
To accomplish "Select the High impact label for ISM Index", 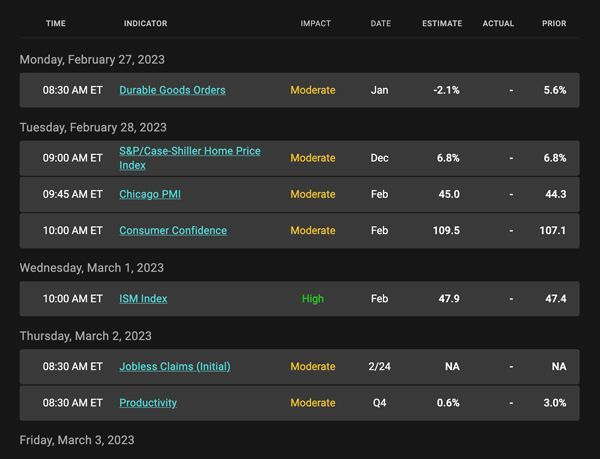I will (313, 299).
